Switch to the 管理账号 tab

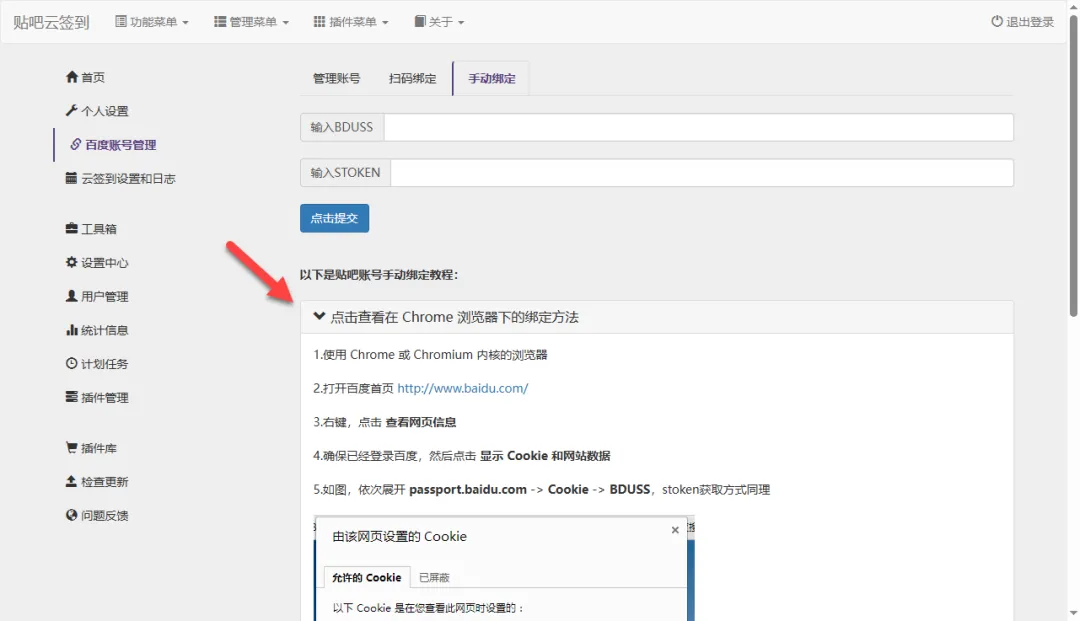point(336,78)
